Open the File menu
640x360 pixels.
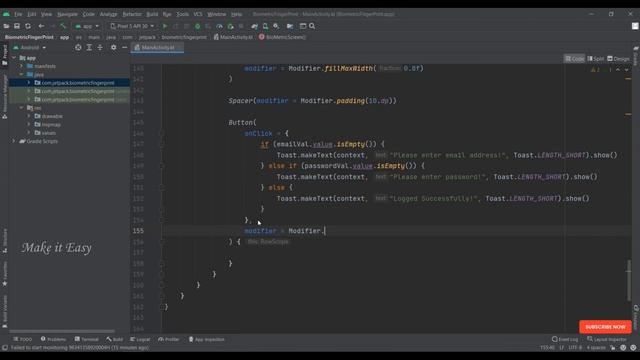[x=18, y=14]
